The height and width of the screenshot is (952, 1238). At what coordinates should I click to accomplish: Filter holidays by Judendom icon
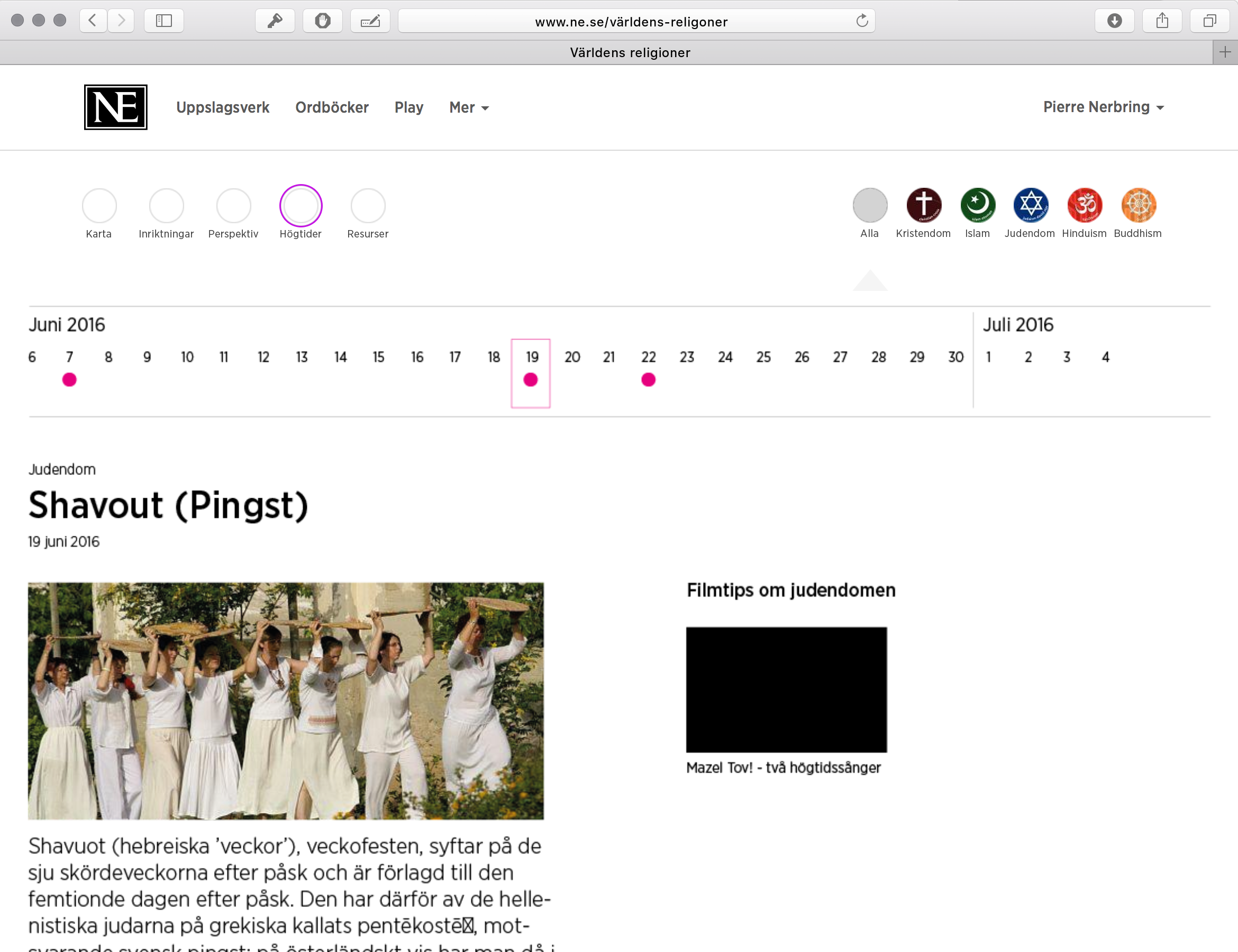pyautogui.click(x=1030, y=205)
